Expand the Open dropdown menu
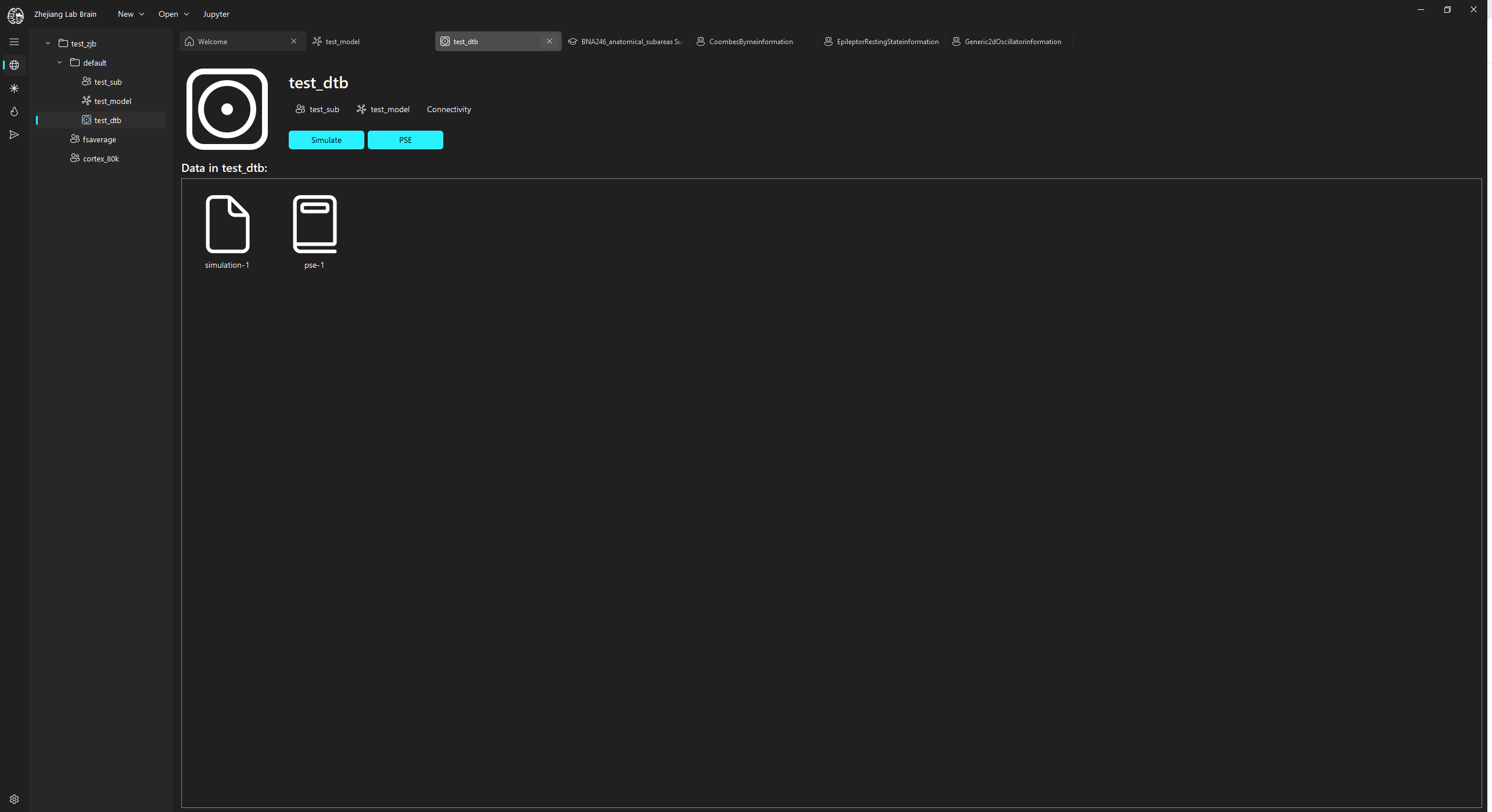The image size is (1492, 812). 173,14
